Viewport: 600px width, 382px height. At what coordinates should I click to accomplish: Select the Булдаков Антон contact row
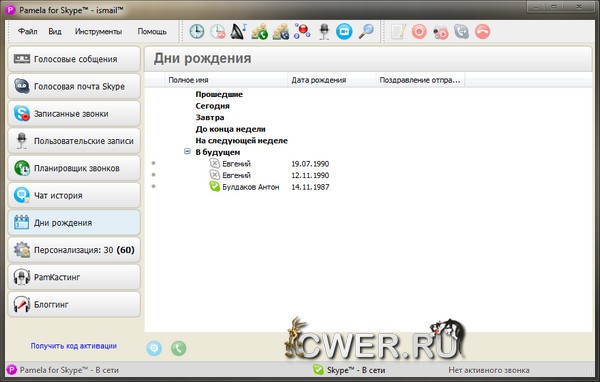point(250,187)
